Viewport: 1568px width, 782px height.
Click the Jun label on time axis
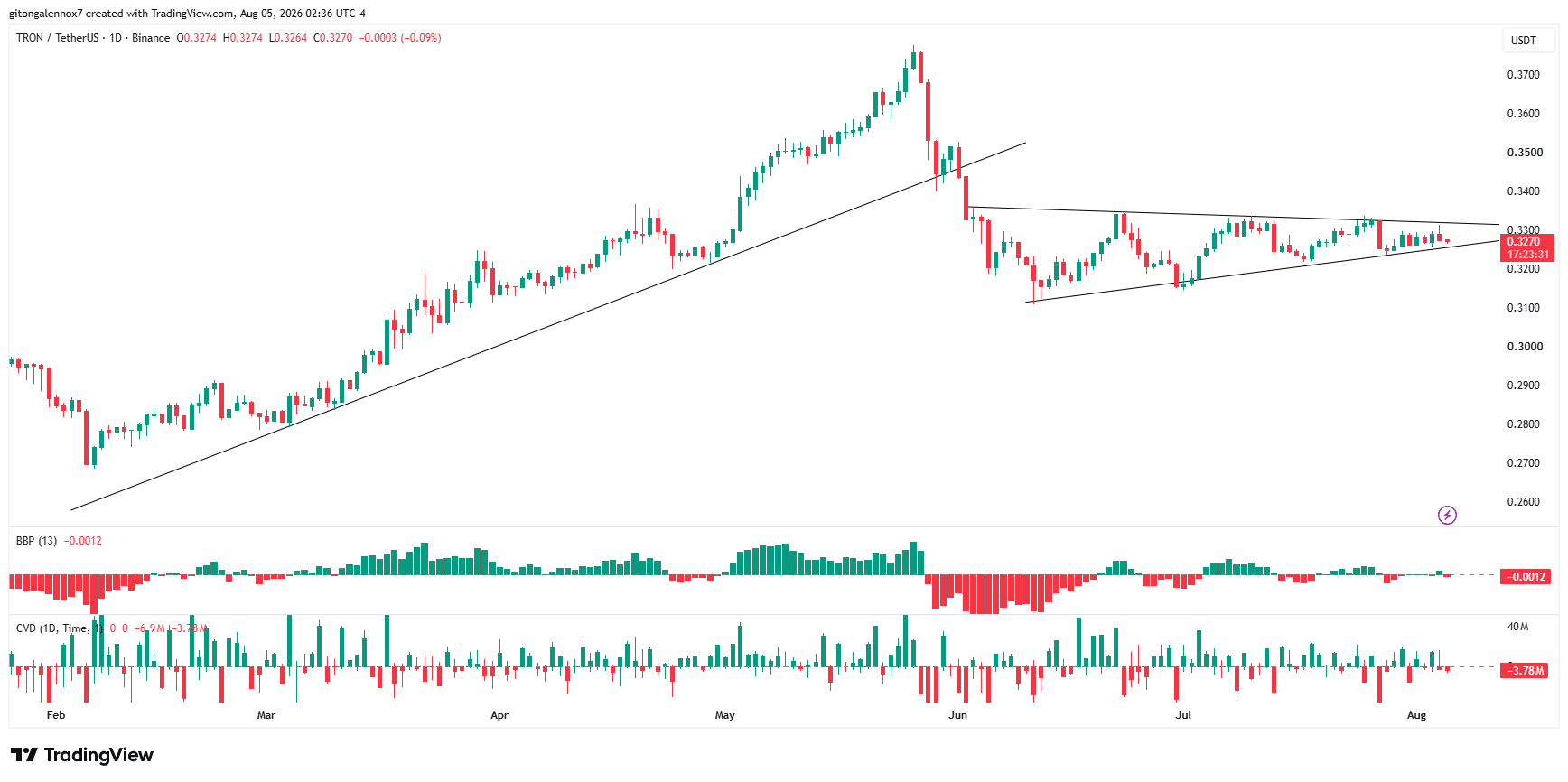(x=958, y=715)
